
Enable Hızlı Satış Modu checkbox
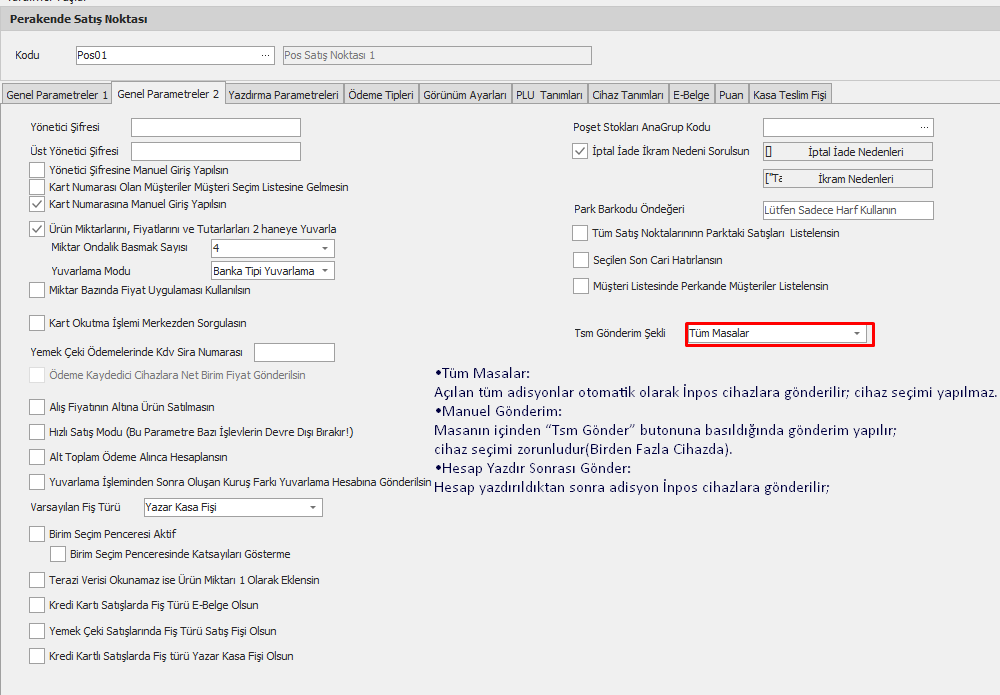(x=38, y=432)
